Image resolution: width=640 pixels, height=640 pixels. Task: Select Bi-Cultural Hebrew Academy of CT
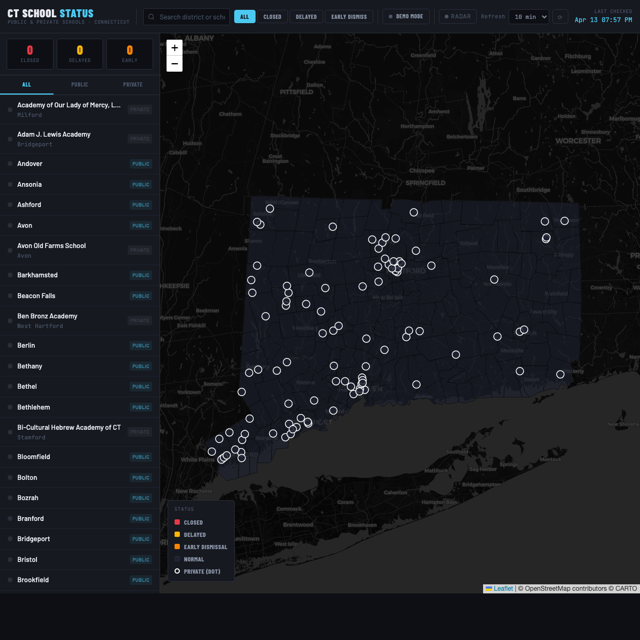click(x=80, y=432)
